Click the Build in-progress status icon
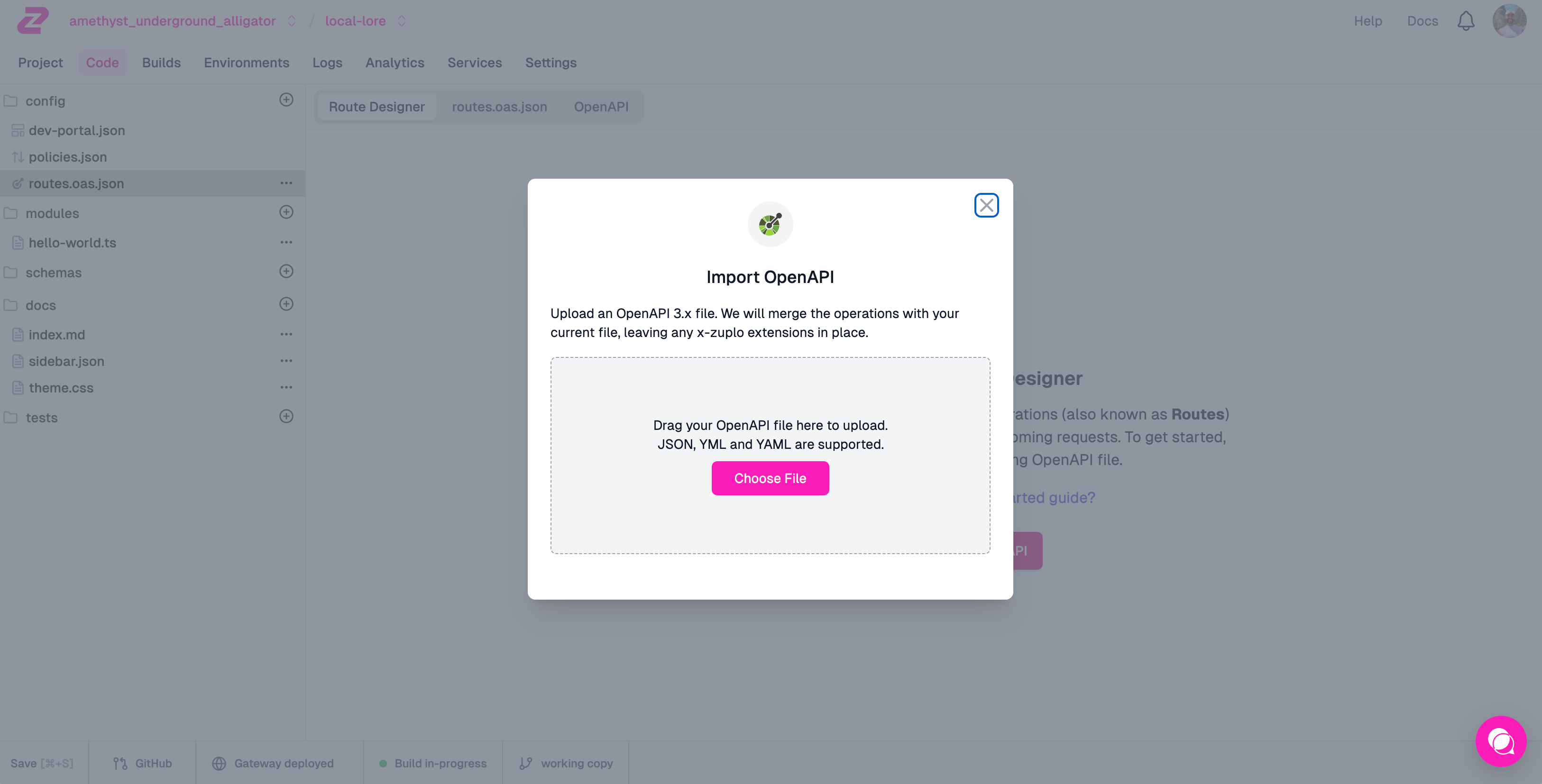1542x784 pixels. click(383, 762)
